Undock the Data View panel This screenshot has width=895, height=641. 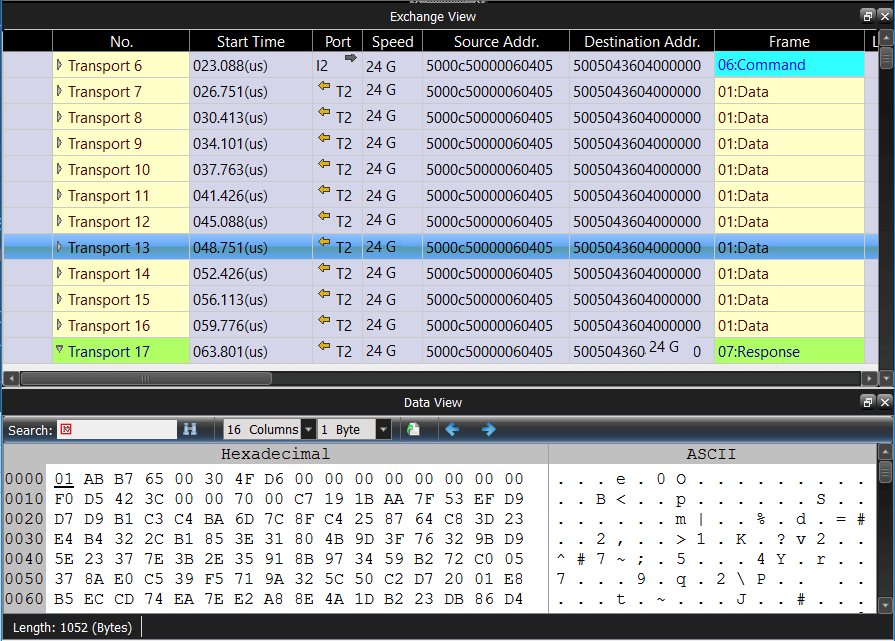click(868, 402)
